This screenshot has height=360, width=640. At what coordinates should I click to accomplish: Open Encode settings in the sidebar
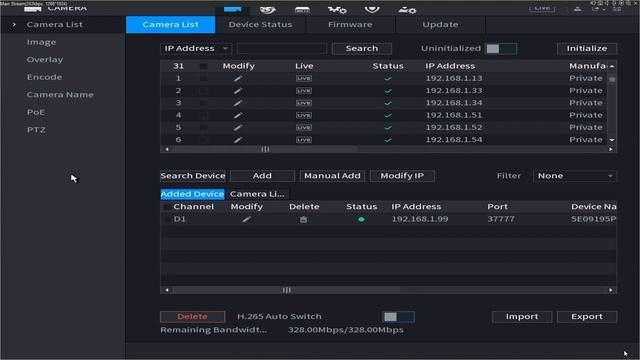[44, 77]
